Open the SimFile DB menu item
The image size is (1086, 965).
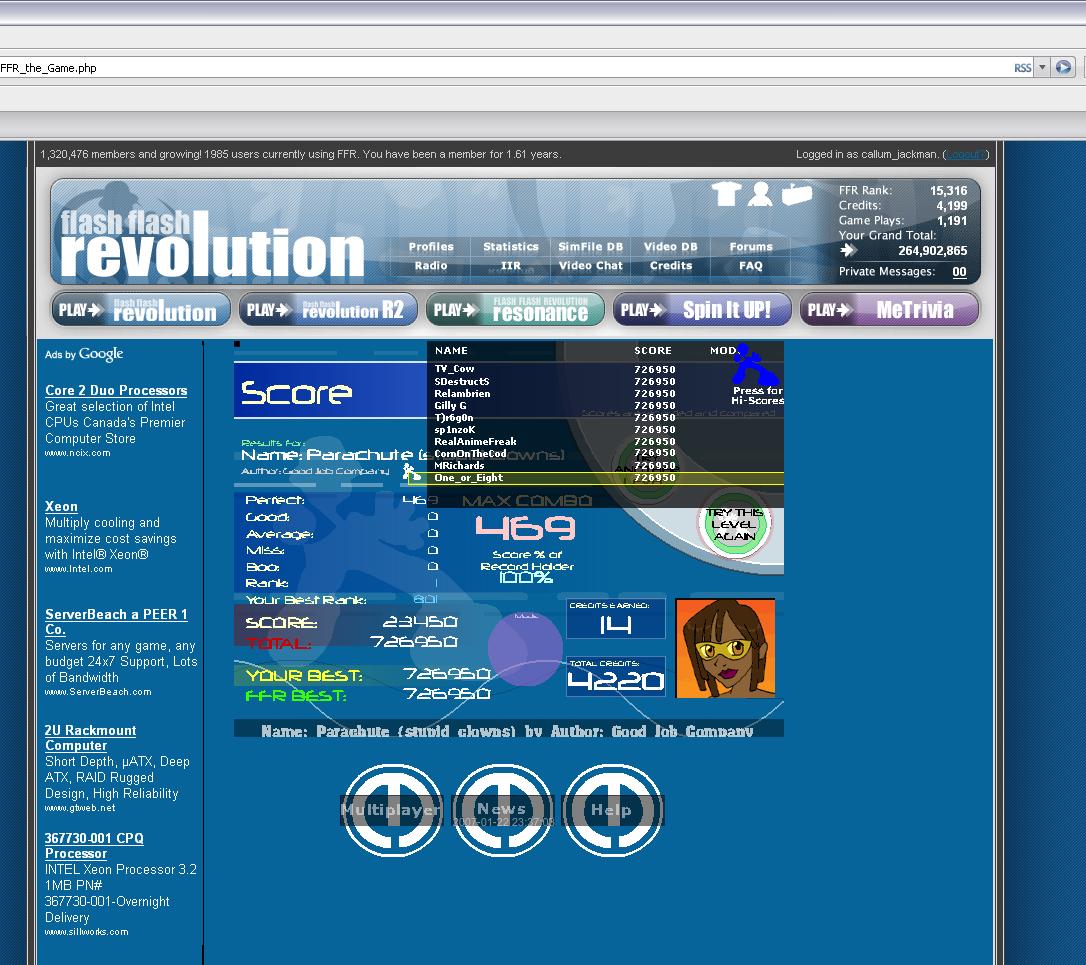pos(591,247)
